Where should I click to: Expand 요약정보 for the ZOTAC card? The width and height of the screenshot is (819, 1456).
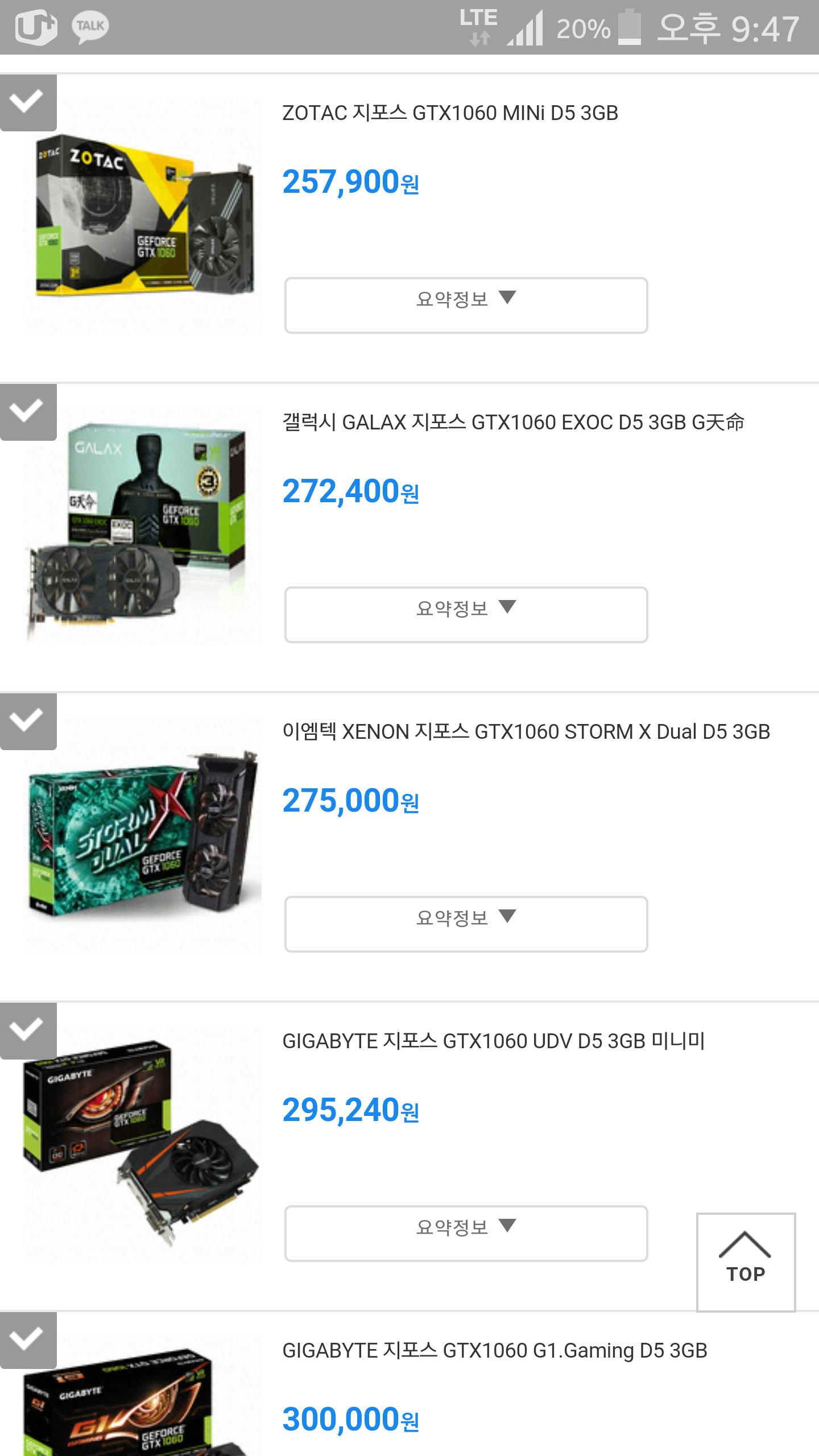(466, 305)
